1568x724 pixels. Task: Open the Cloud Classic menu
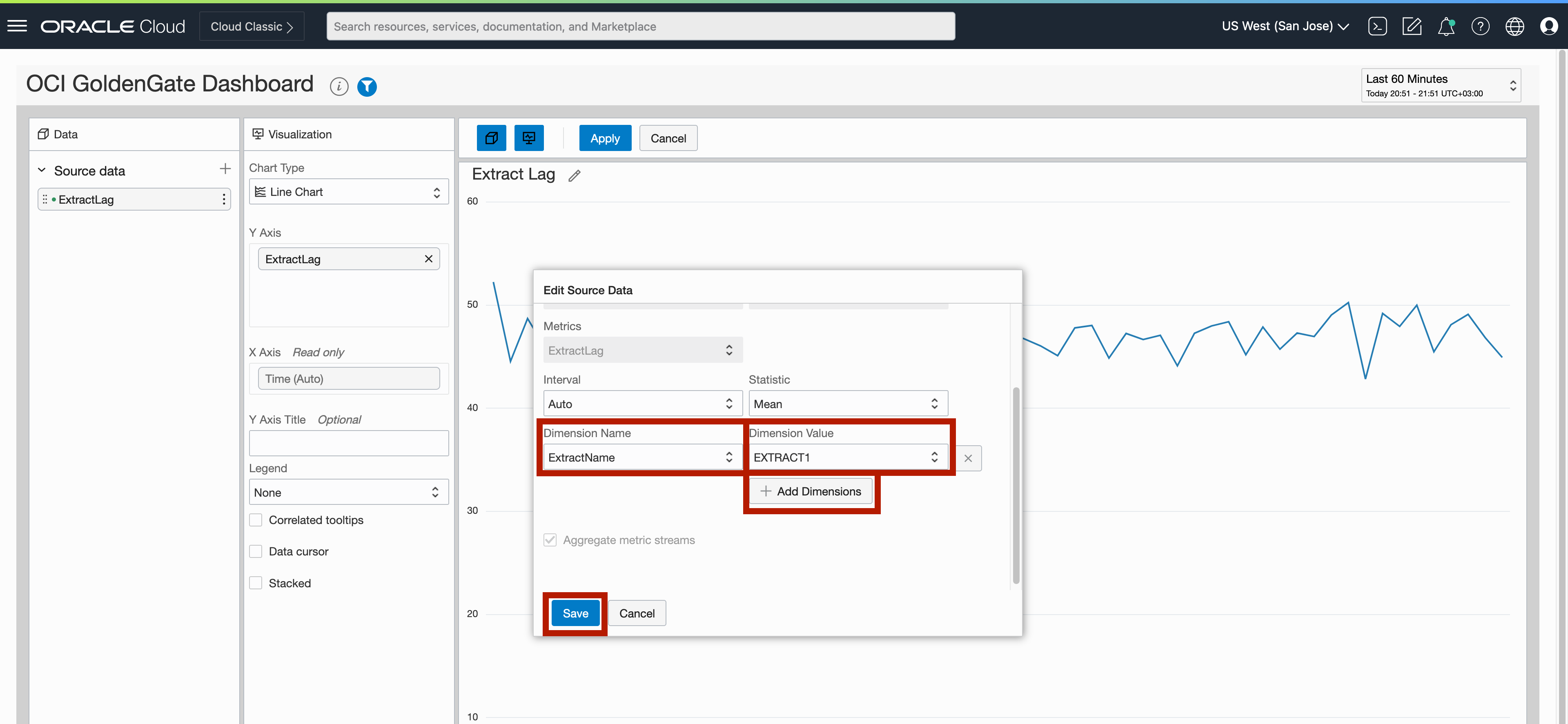[x=252, y=26]
